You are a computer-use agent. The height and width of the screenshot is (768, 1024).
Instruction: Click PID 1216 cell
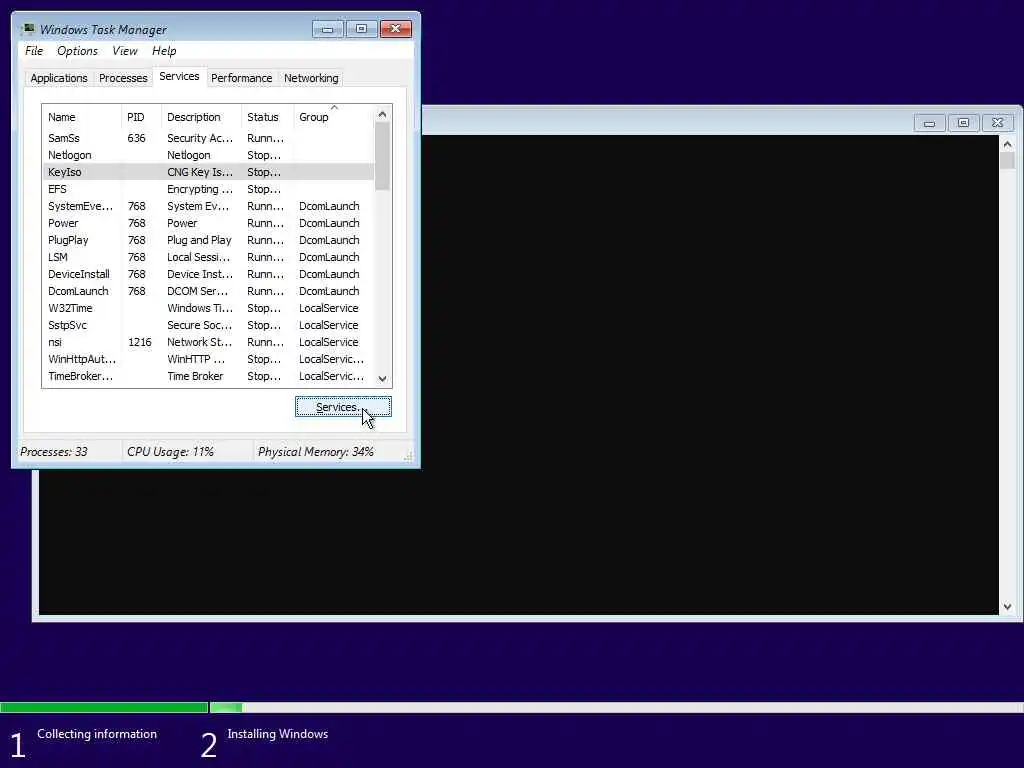(x=140, y=342)
